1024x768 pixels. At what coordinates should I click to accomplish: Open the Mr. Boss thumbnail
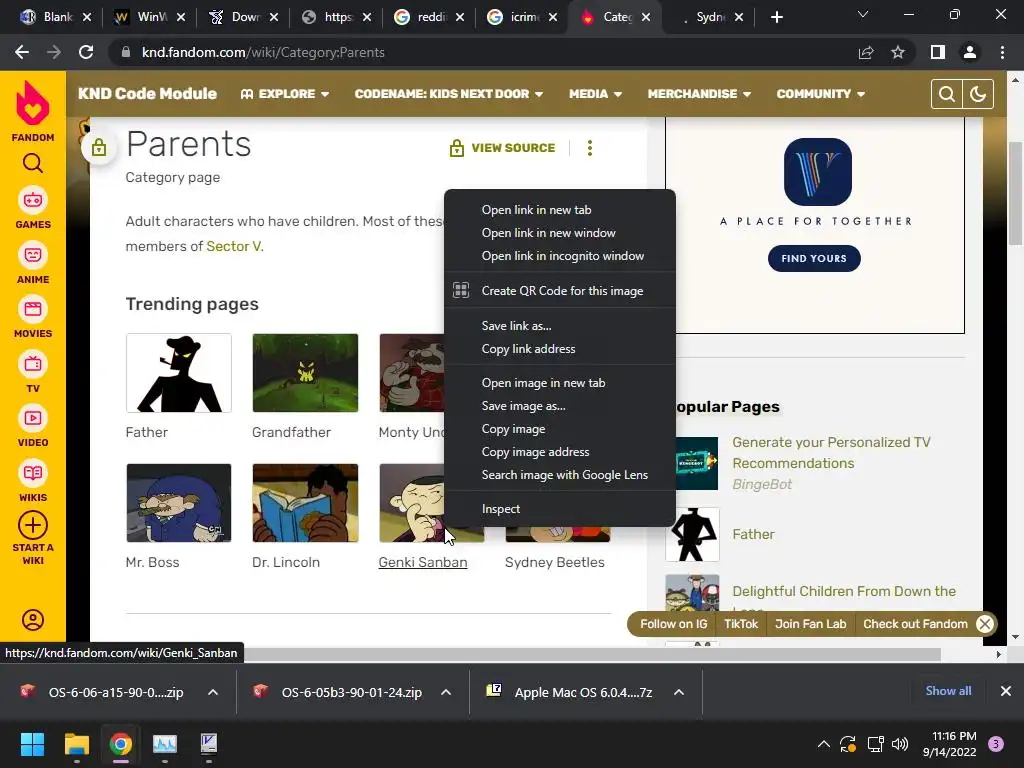coord(179,503)
